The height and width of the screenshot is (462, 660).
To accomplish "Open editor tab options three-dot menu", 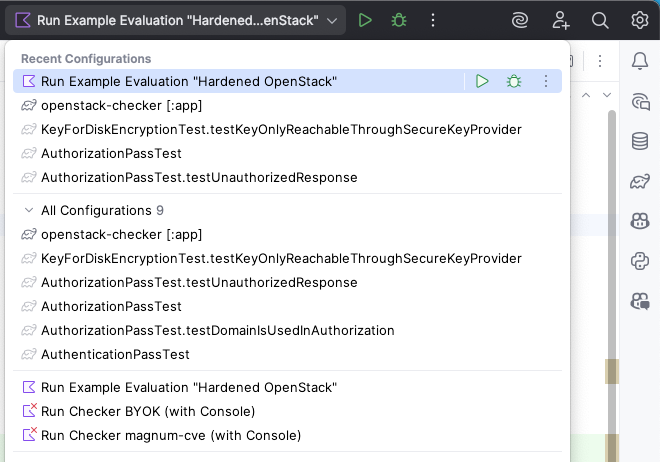I will (x=600, y=61).
